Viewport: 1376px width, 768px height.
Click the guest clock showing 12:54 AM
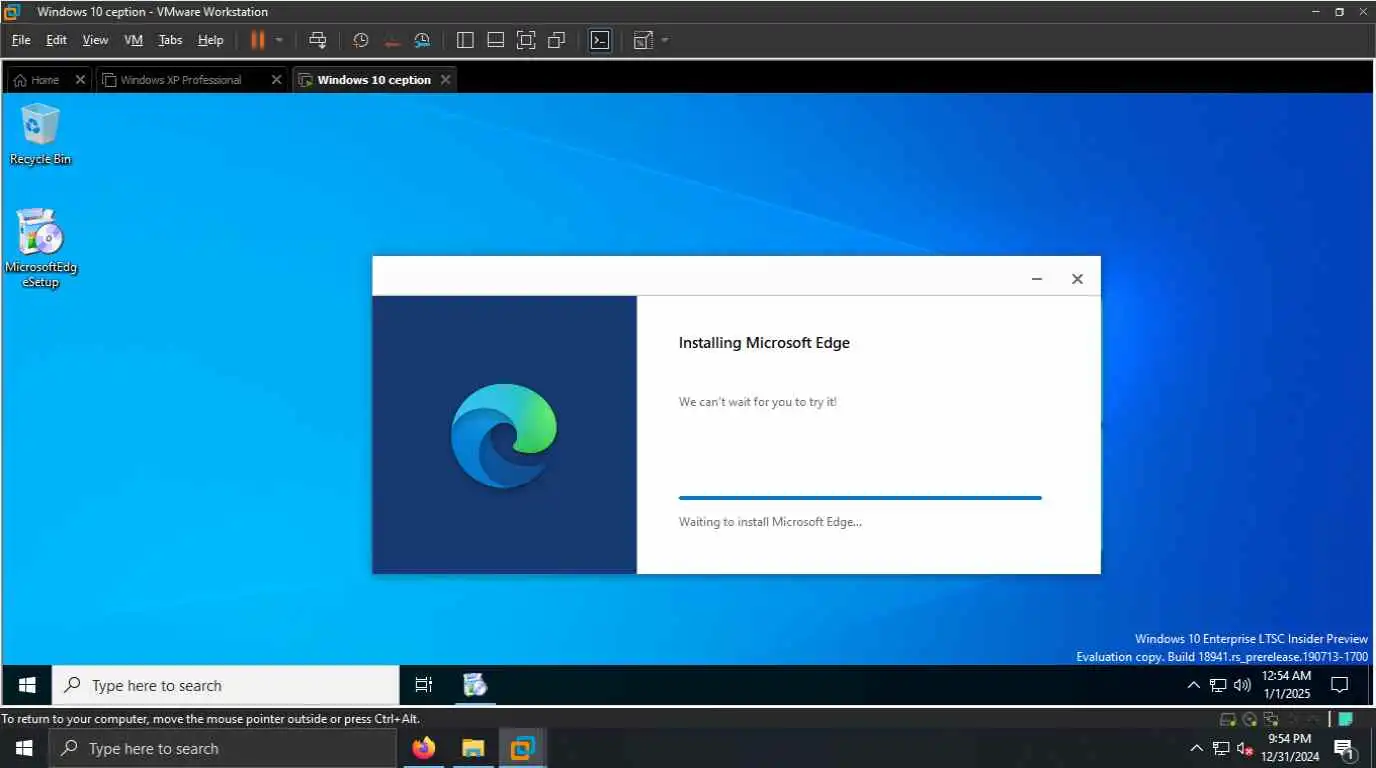[x=1286, y=685]
